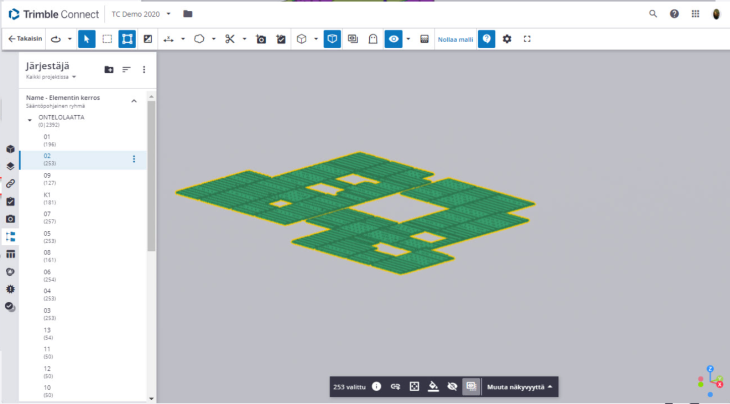Open the Muuta näkyvyyttä dropdown
Screen dimensions: 730x404
(519, 386)
